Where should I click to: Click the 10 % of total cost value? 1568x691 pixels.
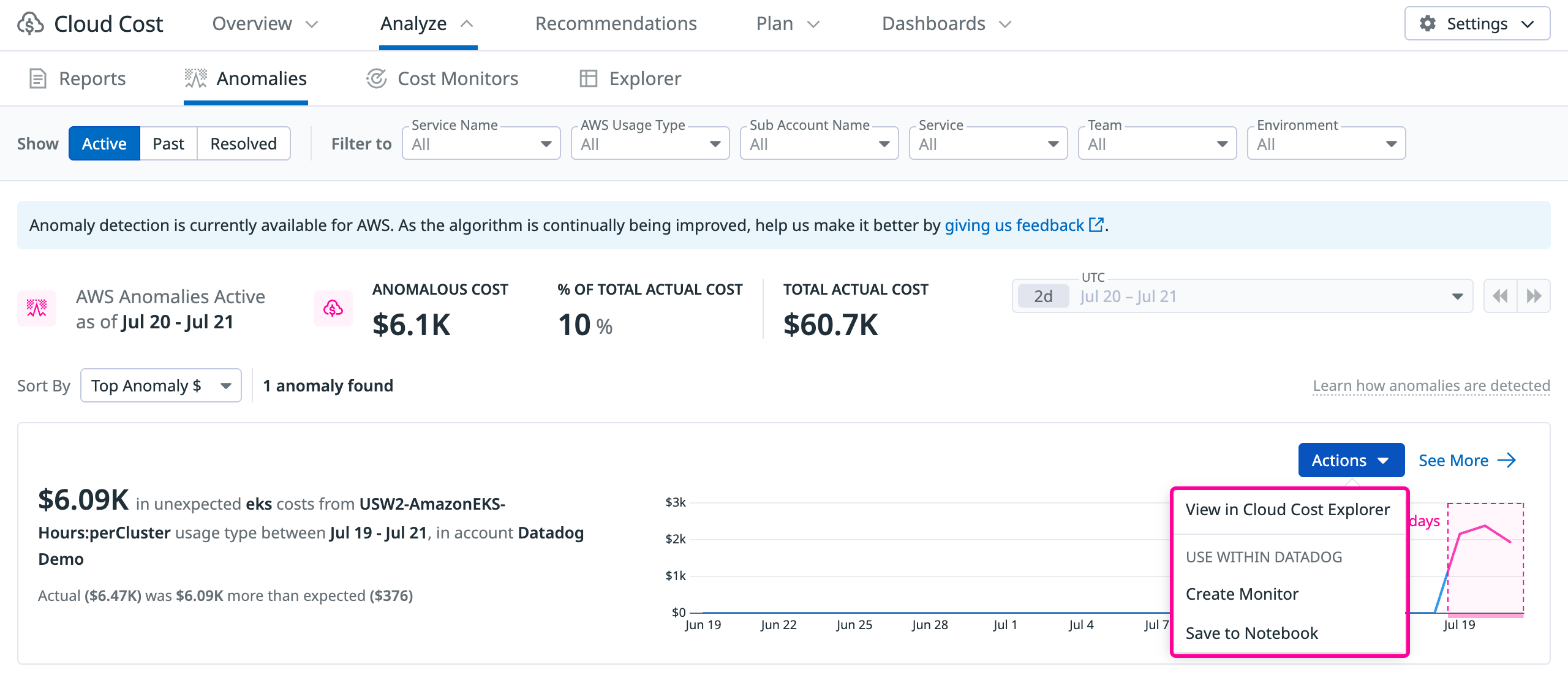point(585,325)
